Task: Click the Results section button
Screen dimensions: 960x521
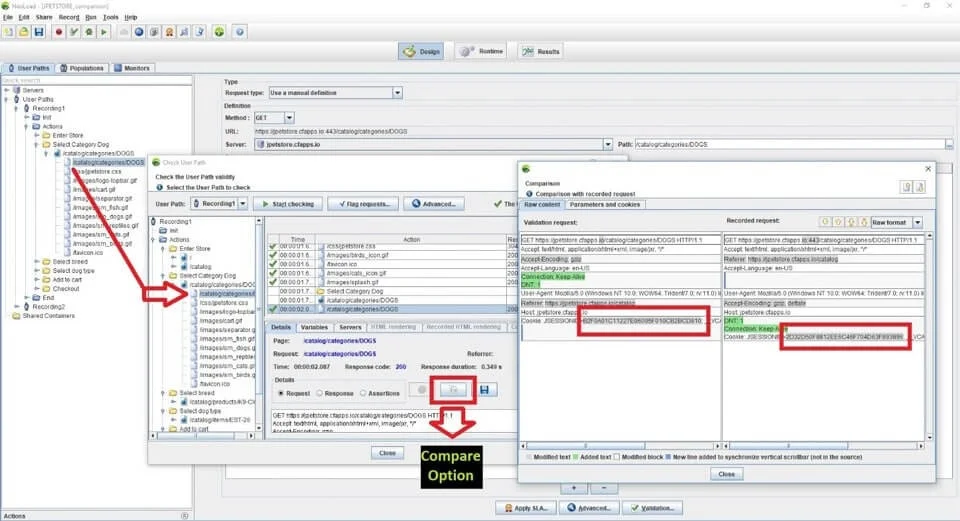Action: (x=540, y=51)
